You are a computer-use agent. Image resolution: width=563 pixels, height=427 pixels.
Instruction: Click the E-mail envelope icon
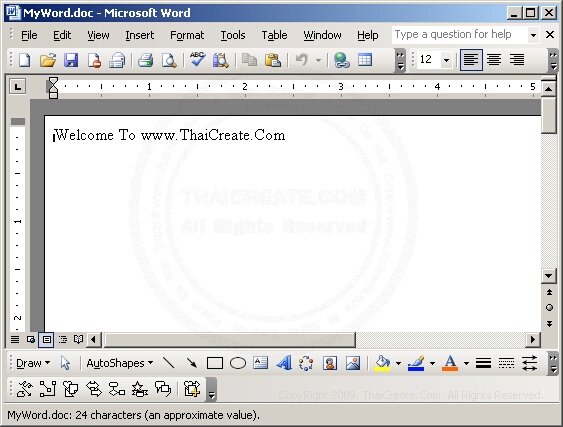pos(117,60)
